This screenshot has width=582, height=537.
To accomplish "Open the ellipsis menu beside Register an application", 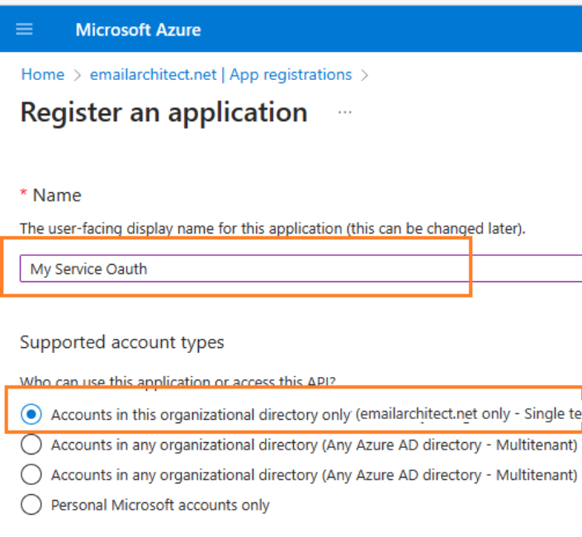I will click(x=345, y=112).
